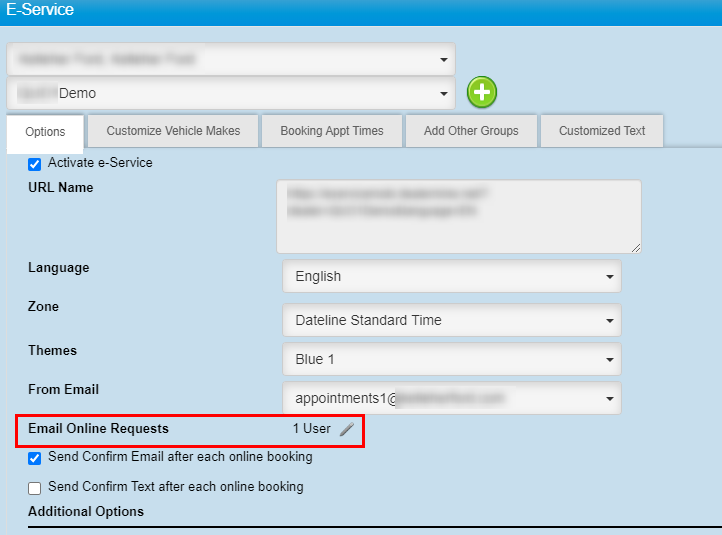Switch to the Customize Vehicle Makes tab

pos(172,131)
